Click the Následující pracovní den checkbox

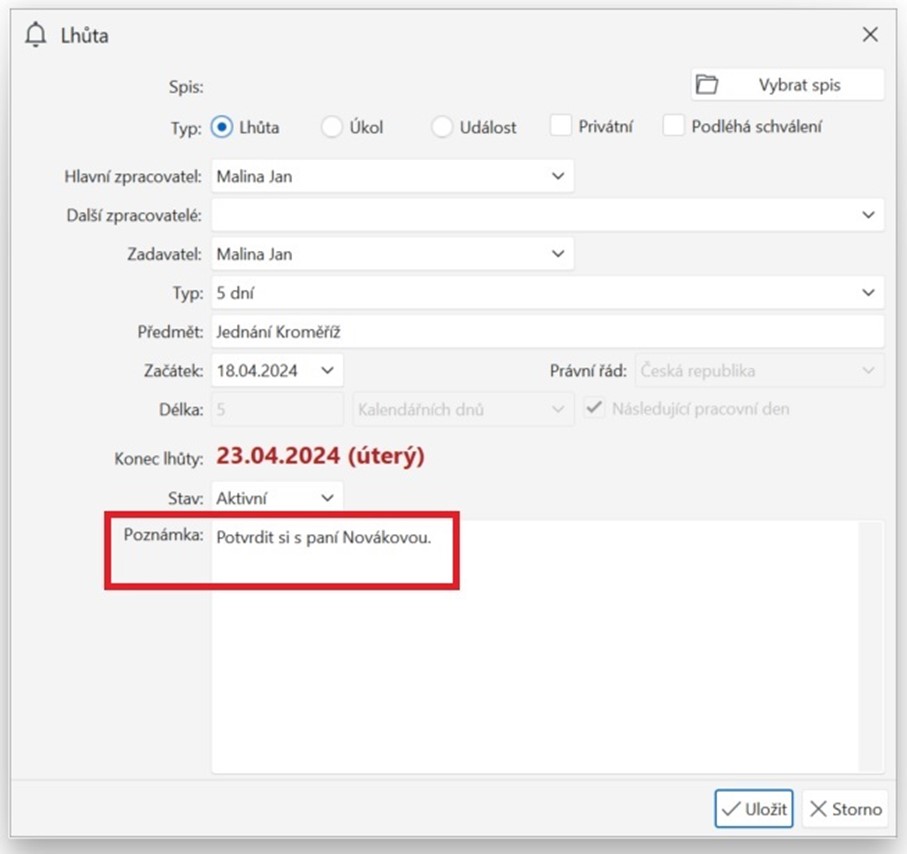(x=595, y=409)
